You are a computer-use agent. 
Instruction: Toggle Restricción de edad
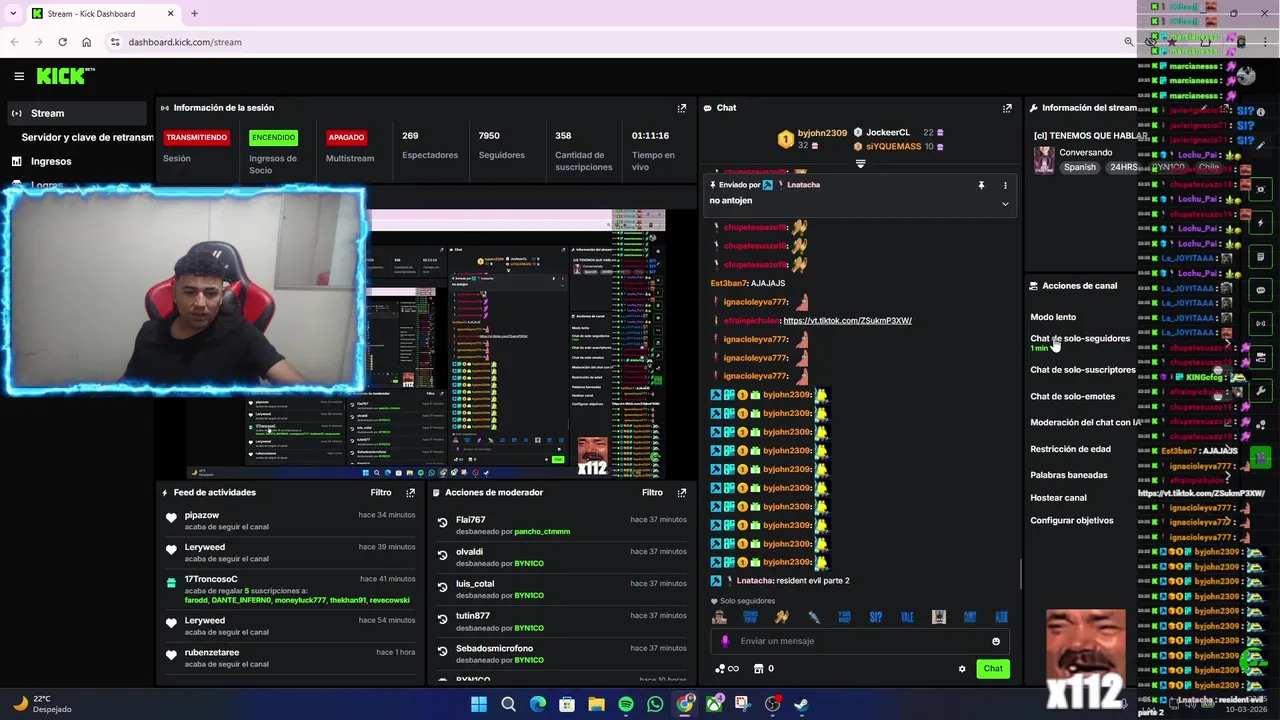pos(1070,449)
